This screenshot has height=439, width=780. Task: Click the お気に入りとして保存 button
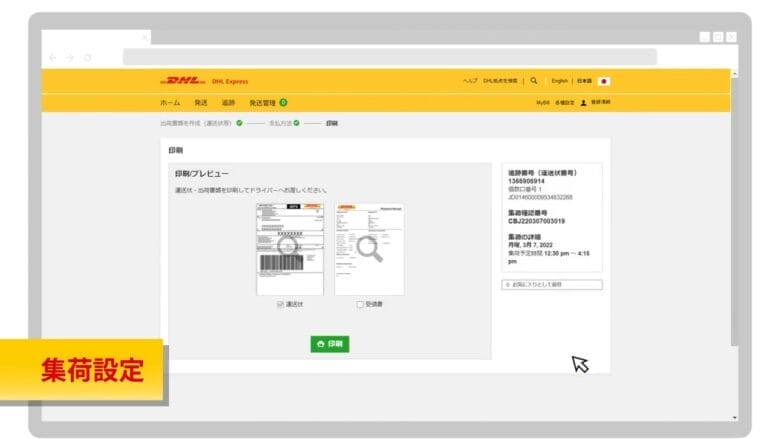pos(552,284)
